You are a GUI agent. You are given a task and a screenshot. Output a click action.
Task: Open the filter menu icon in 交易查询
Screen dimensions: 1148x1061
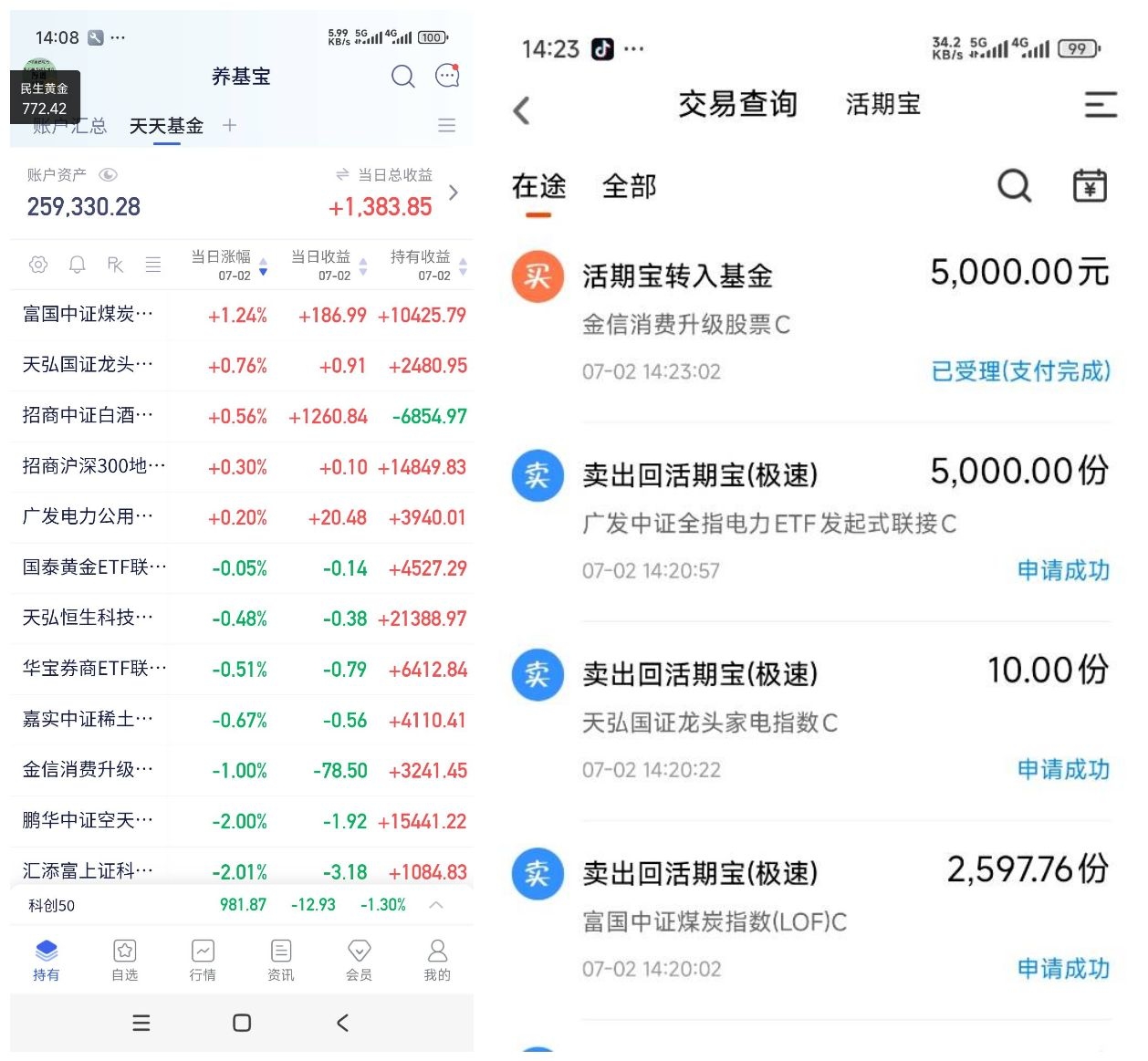point(1101,105)
